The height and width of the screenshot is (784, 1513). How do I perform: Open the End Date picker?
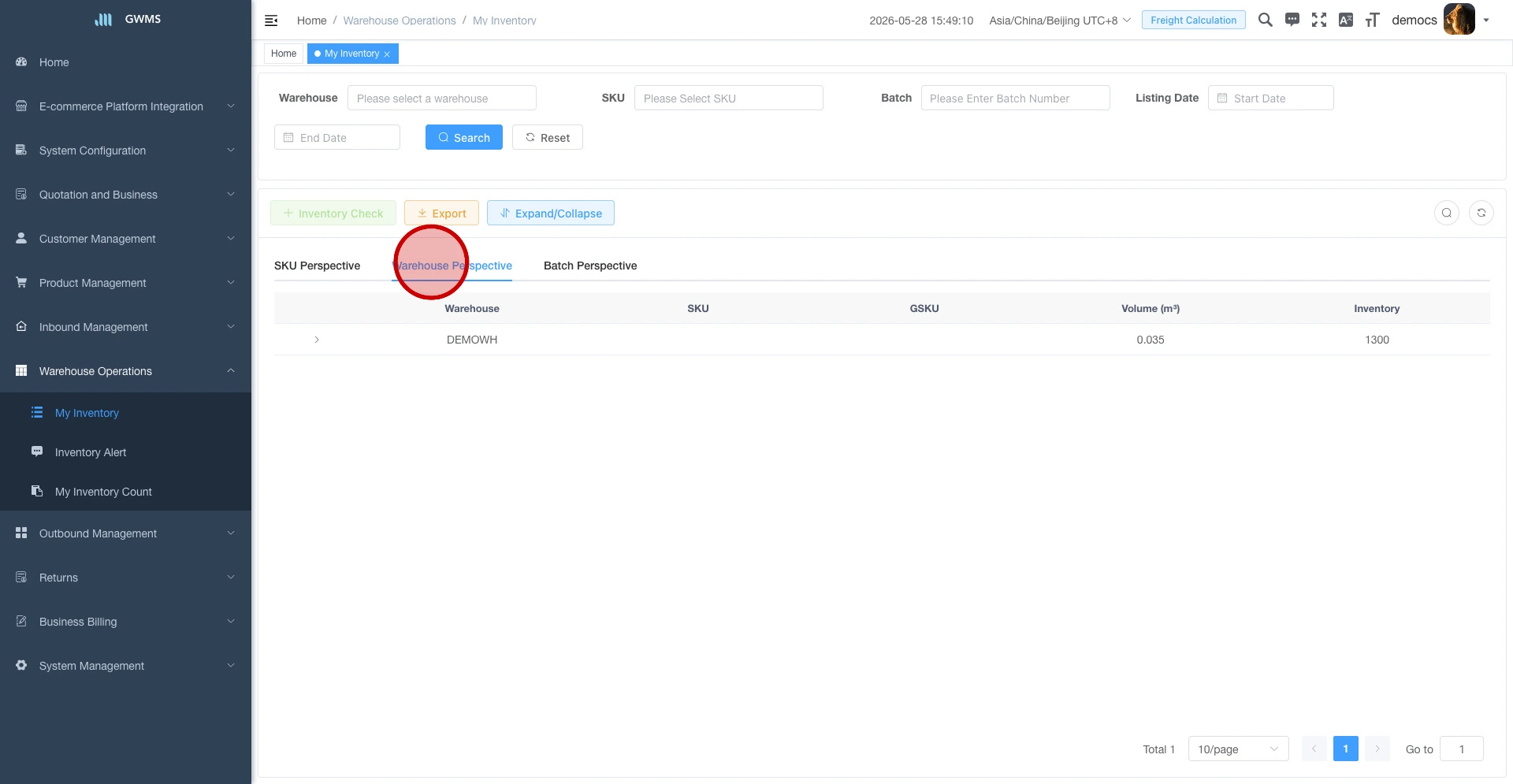337,137
